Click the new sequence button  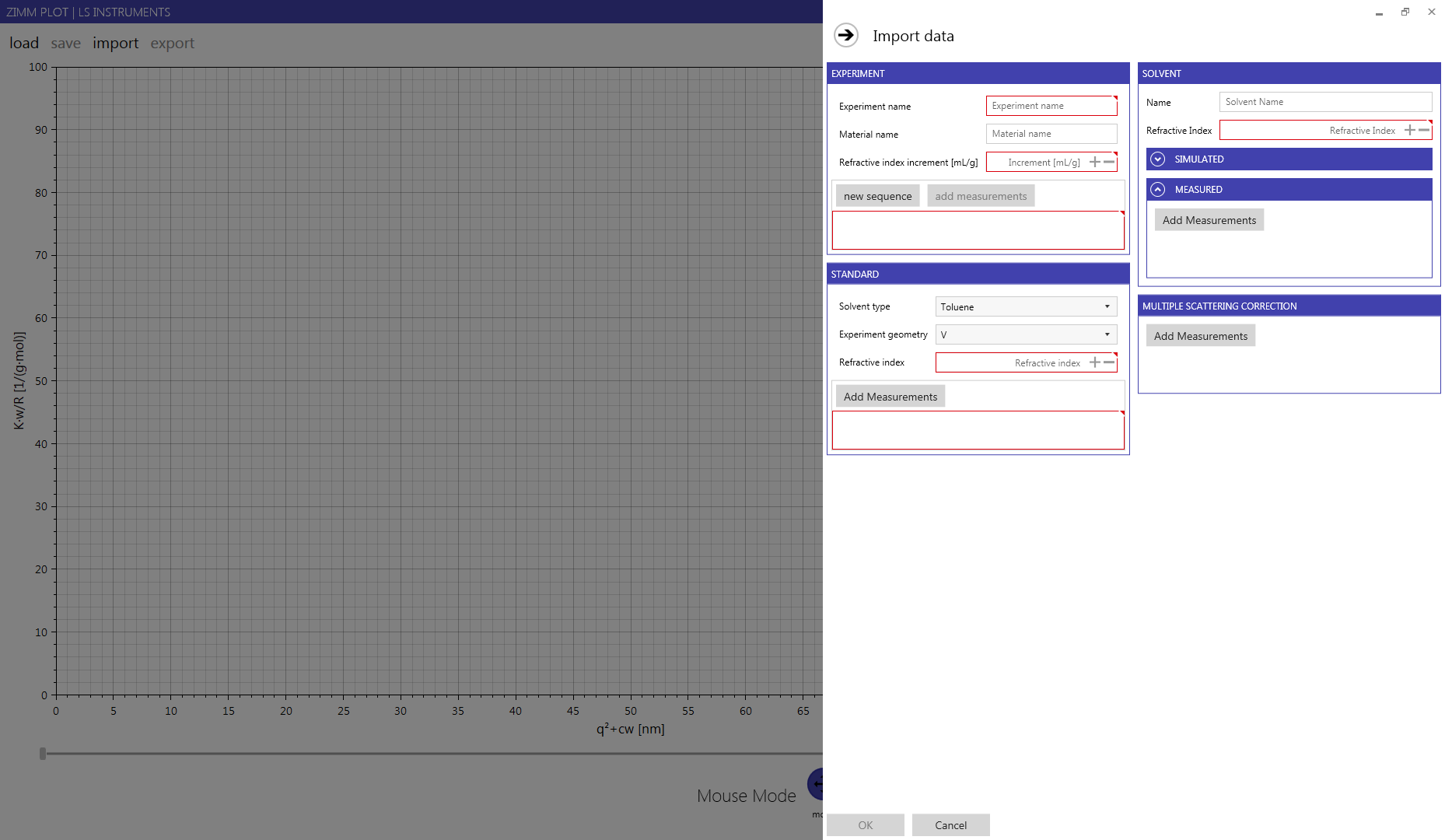(x=877, y=196)
